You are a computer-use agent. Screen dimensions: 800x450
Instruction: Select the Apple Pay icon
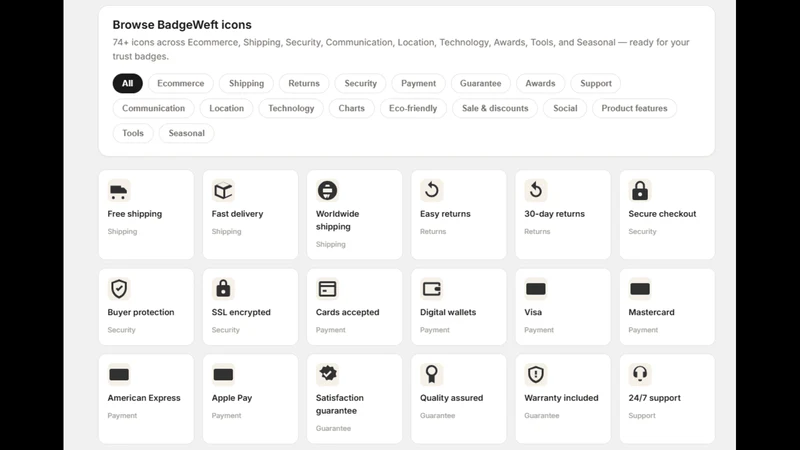point(223,374)
